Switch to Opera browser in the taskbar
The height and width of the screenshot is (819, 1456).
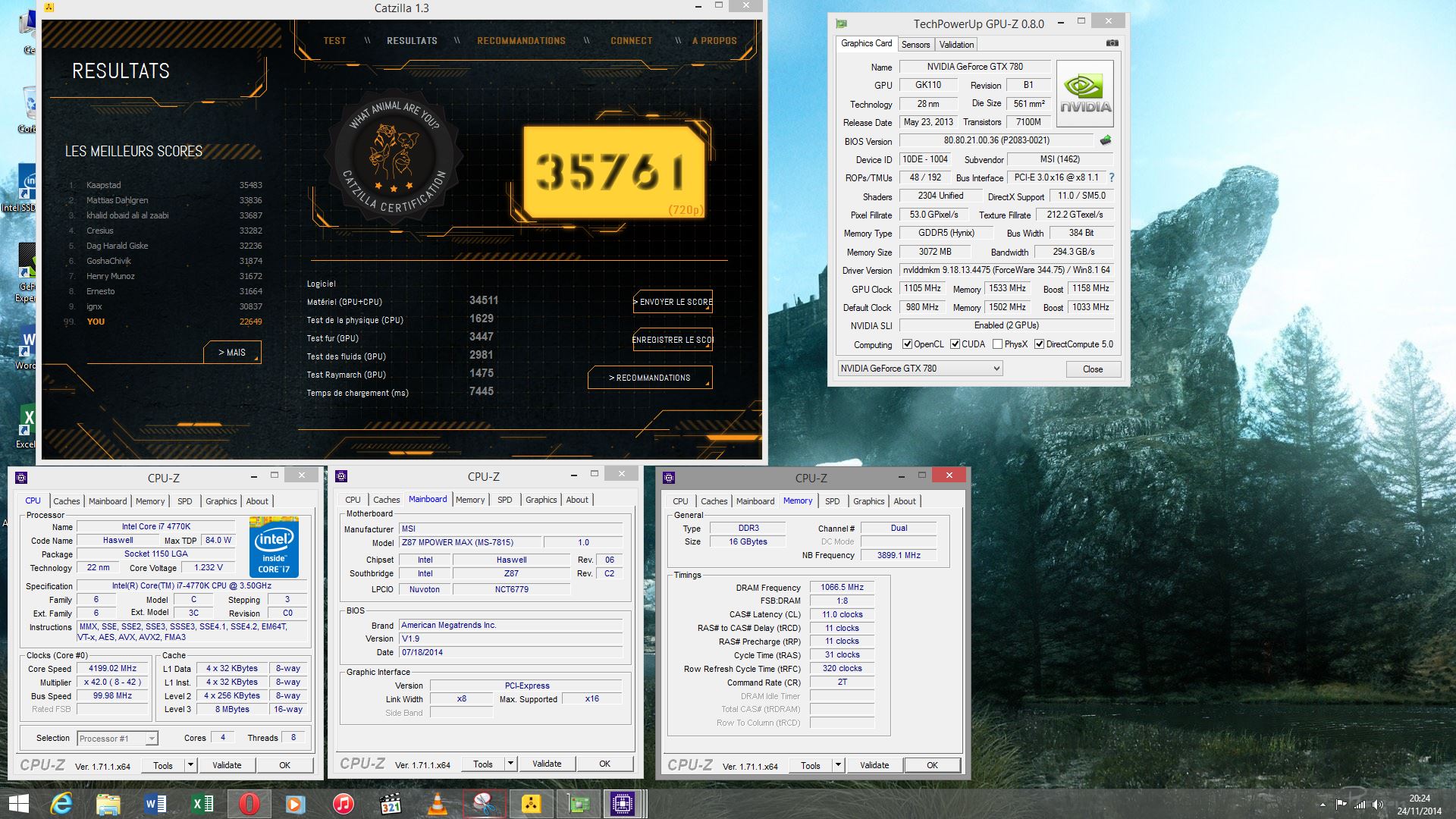point(249,804)
